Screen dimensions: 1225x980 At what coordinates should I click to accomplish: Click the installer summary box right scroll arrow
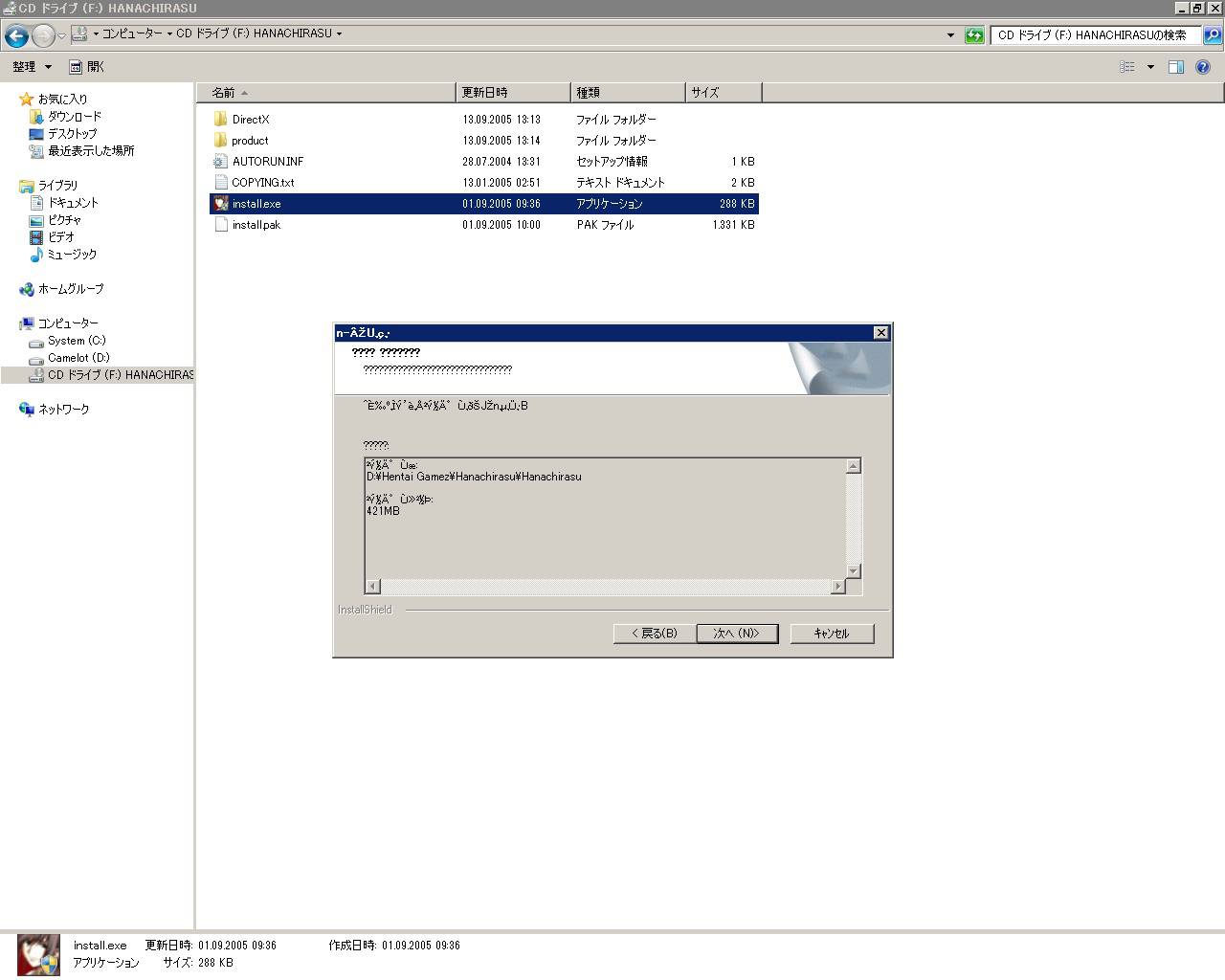click(838, 587)
